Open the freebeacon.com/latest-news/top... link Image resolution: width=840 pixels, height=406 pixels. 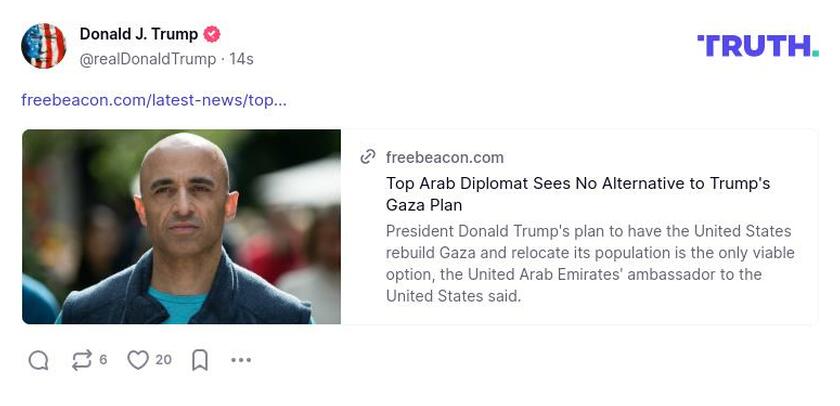click(x=154, y=100)
